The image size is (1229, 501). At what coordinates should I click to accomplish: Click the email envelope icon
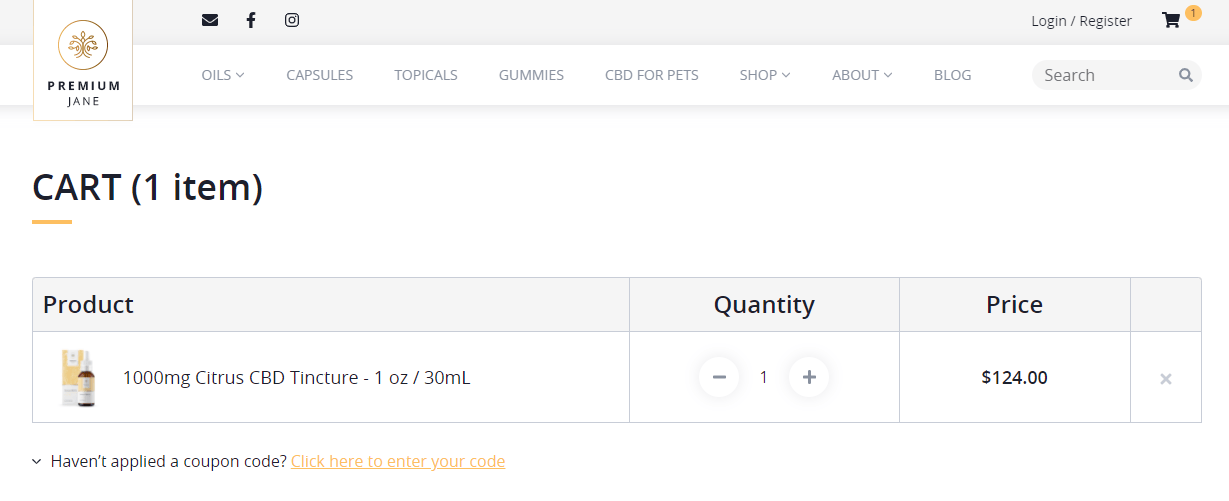[210, 20]
